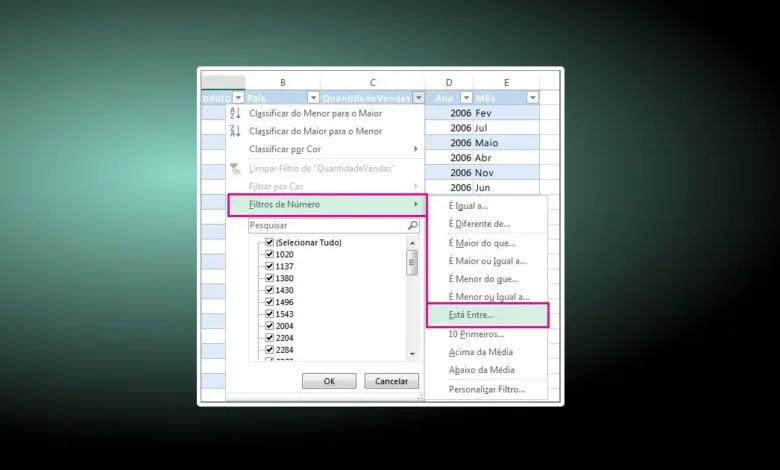Click the value list scrollbar down arrow
The height and width of the screenshot is (470, 780).
click(412, 354)
